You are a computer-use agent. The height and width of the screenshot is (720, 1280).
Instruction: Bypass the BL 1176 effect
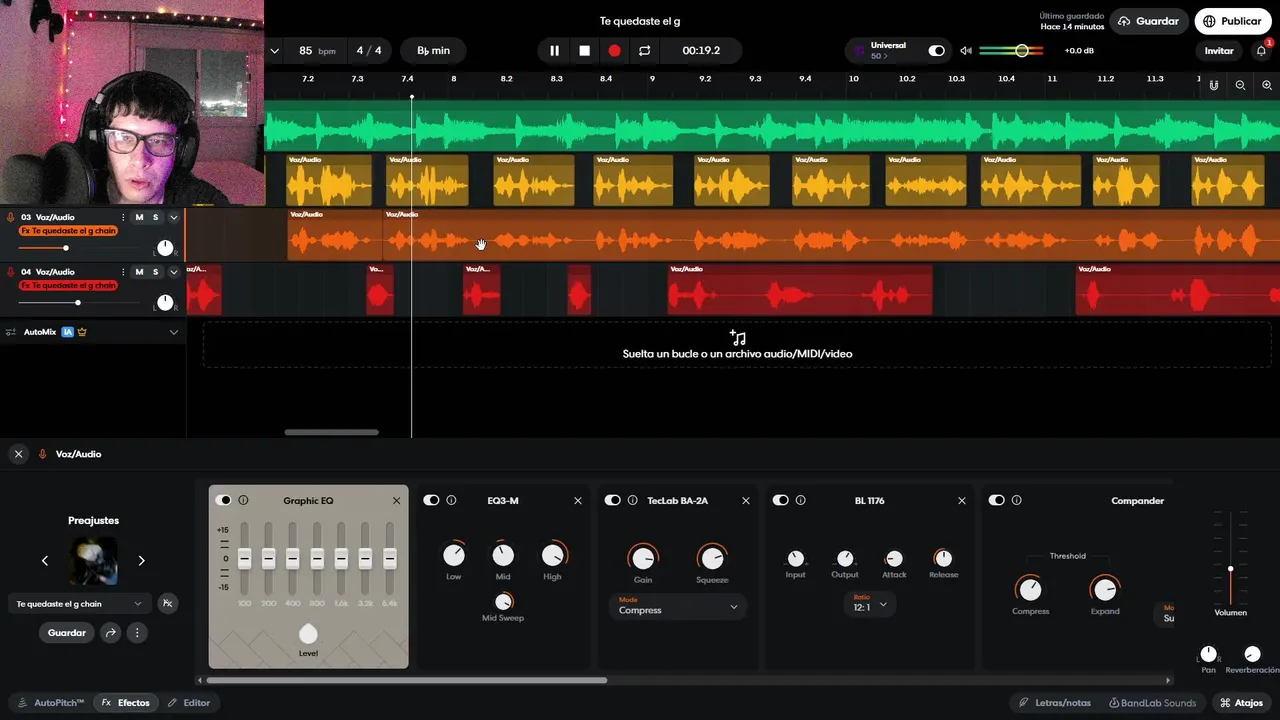[x=781, y=500]
